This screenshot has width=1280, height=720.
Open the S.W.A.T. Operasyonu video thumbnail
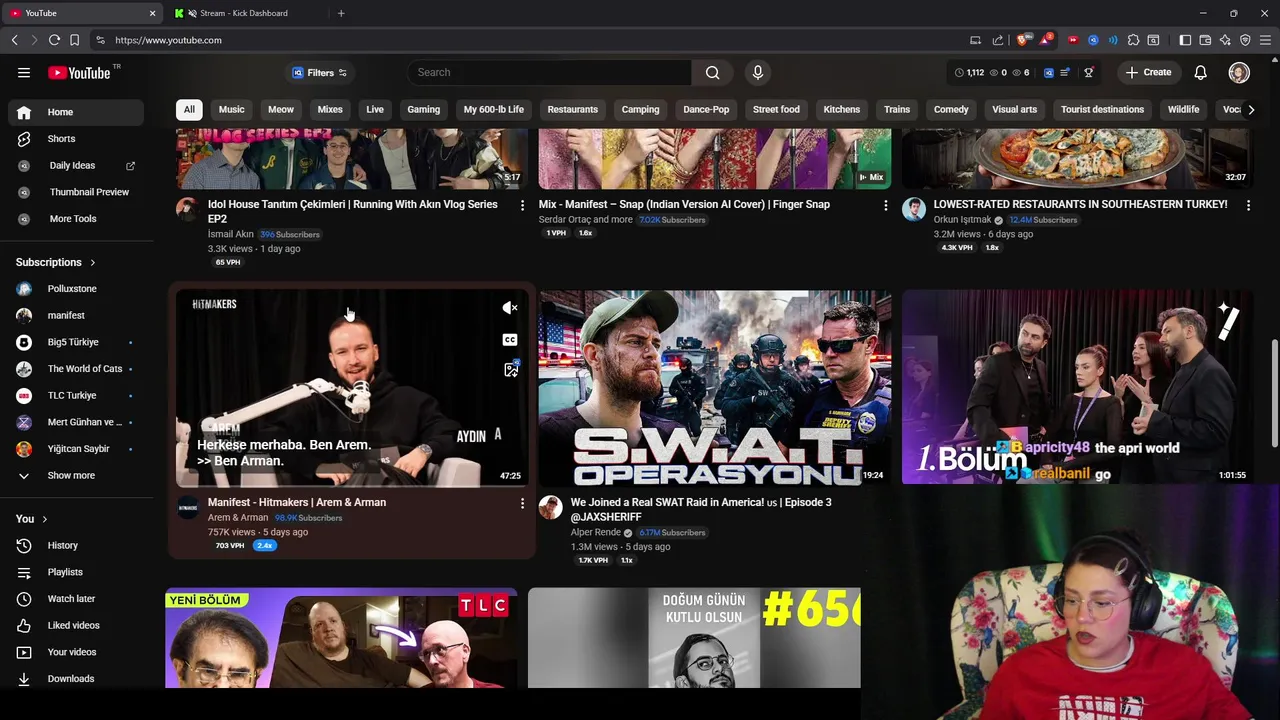coord(714,388)
